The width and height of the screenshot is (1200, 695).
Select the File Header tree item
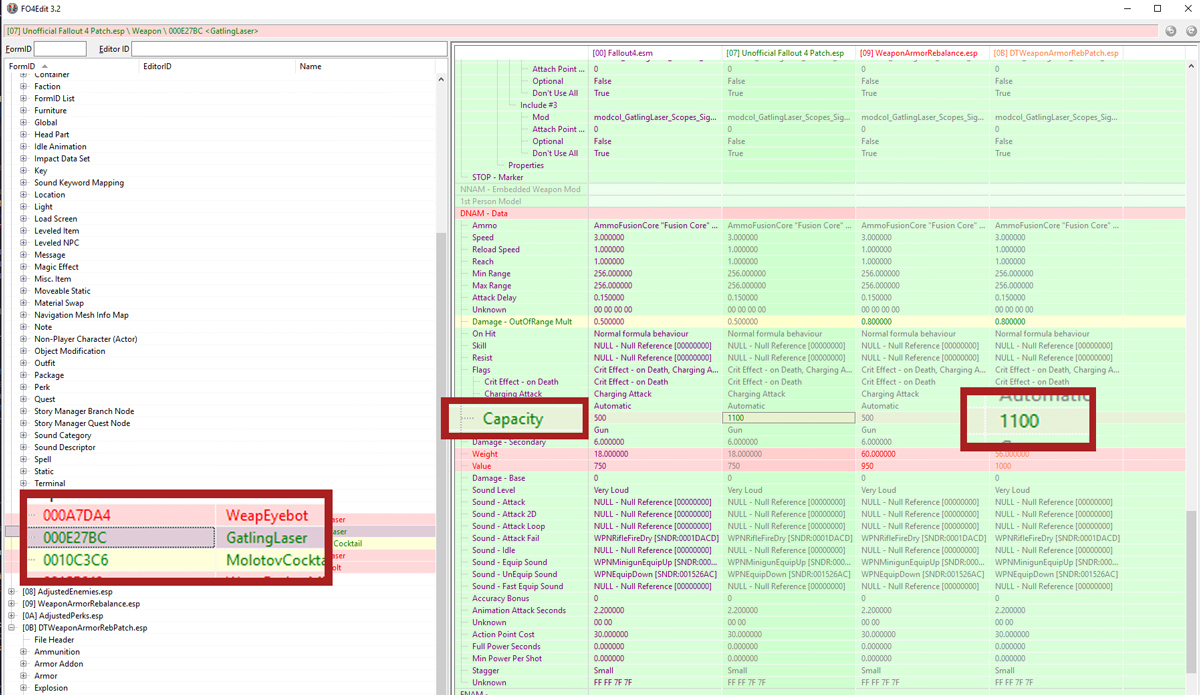coord(54,640)
